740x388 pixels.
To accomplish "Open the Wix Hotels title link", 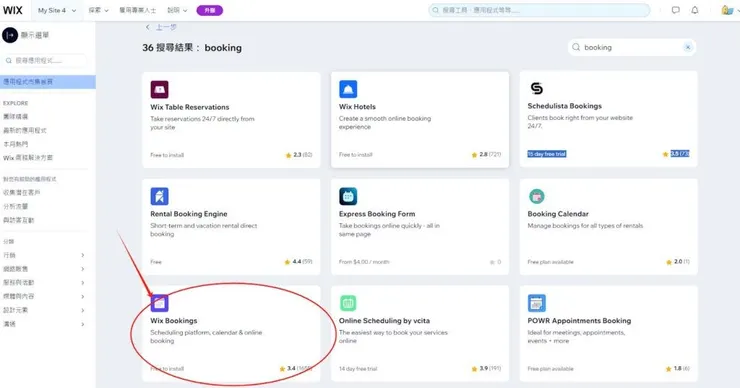I will (x=357, y=107).
